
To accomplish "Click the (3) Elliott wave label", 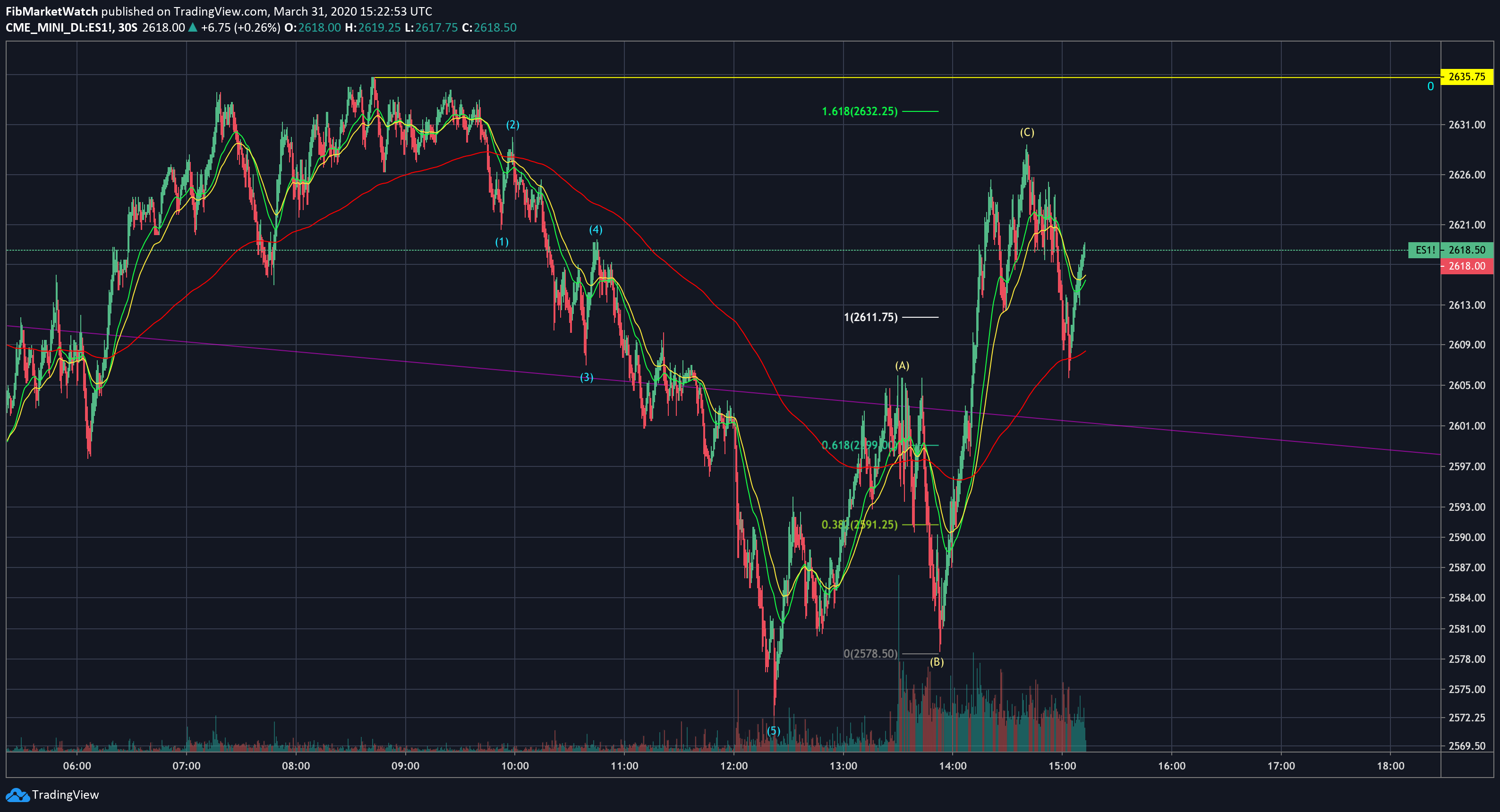I will [587, 377].
